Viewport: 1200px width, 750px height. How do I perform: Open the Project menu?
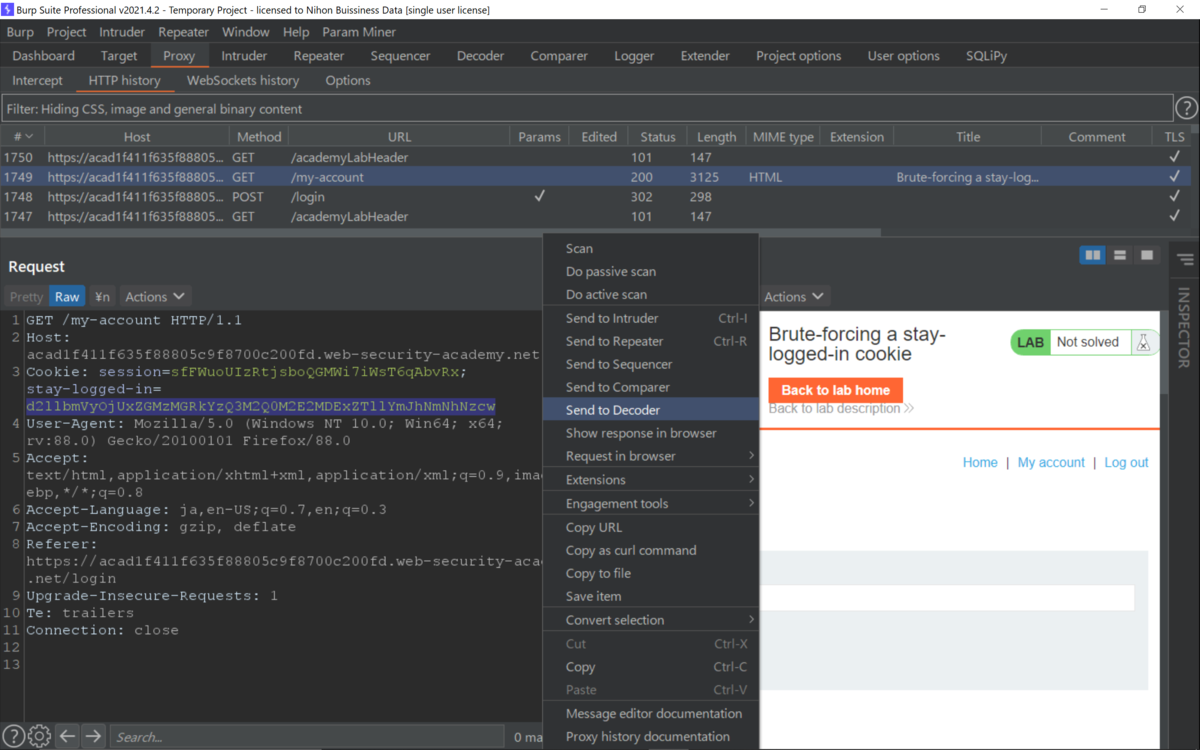pos(67,32)
